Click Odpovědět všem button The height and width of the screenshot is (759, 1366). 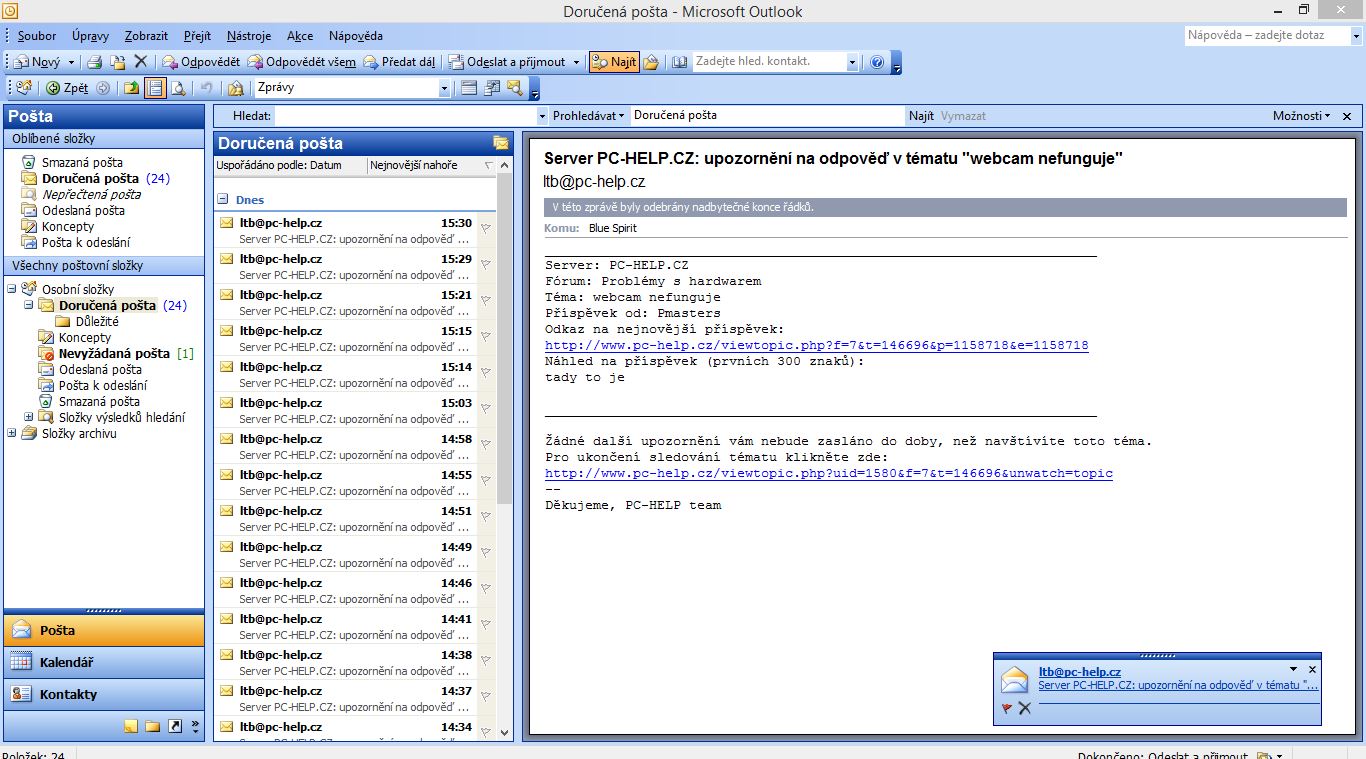click(302, 62)
